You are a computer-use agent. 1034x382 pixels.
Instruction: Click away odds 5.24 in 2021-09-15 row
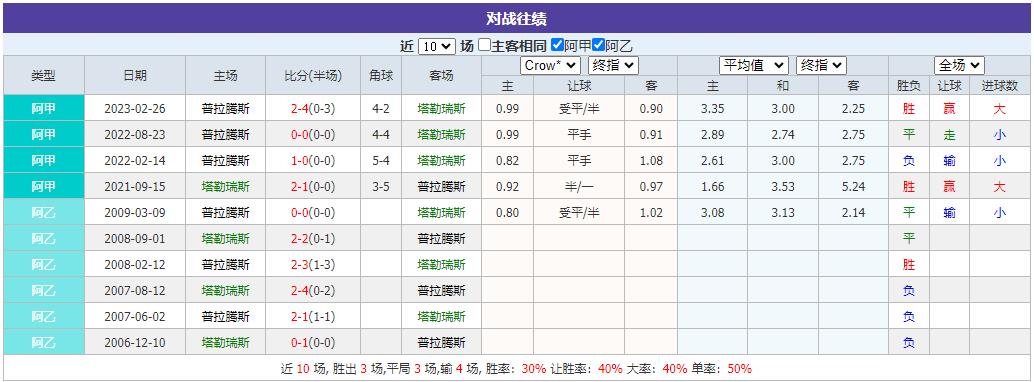(x=853, y=187)
